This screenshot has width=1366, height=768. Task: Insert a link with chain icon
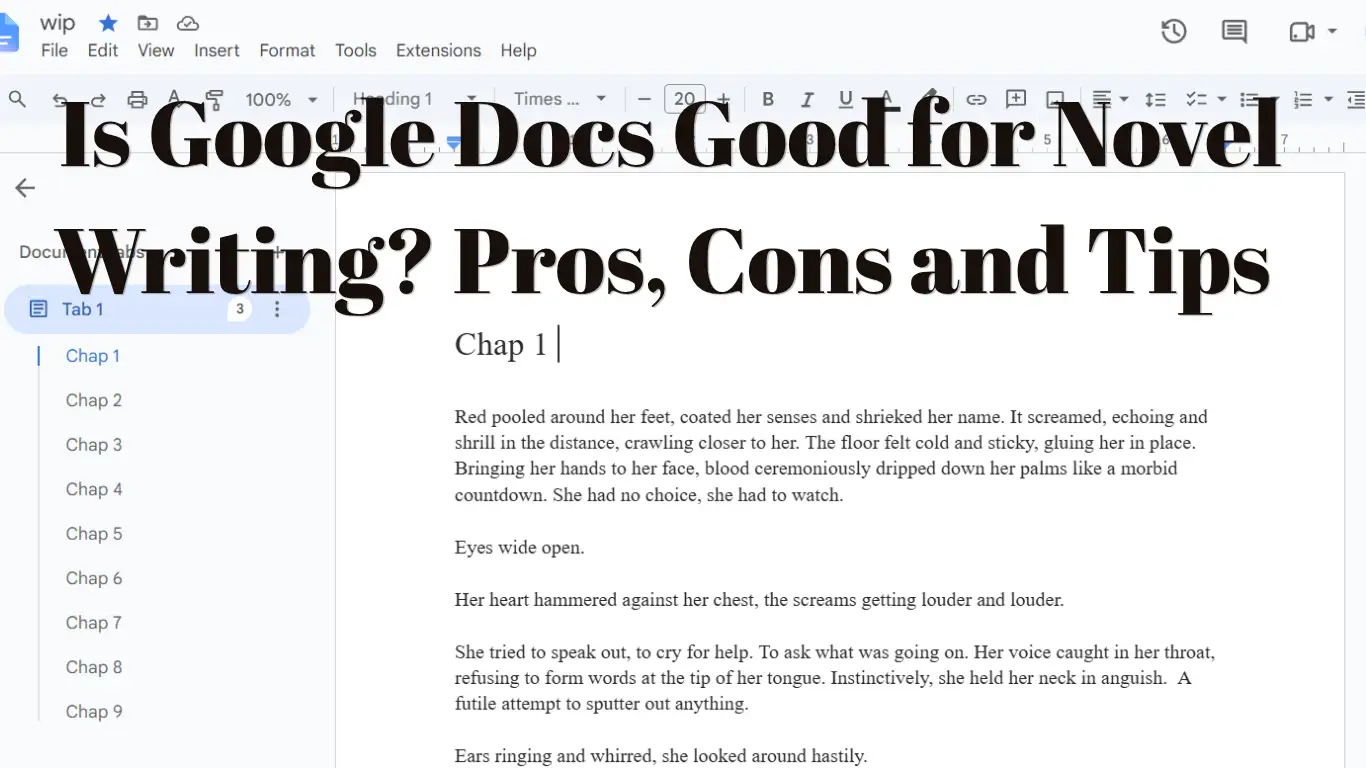(976, 99)
